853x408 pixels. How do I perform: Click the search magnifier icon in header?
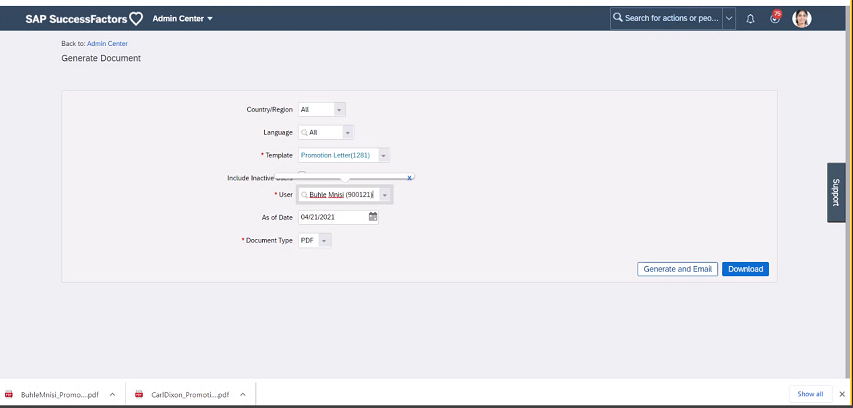[x=617, y=18]
